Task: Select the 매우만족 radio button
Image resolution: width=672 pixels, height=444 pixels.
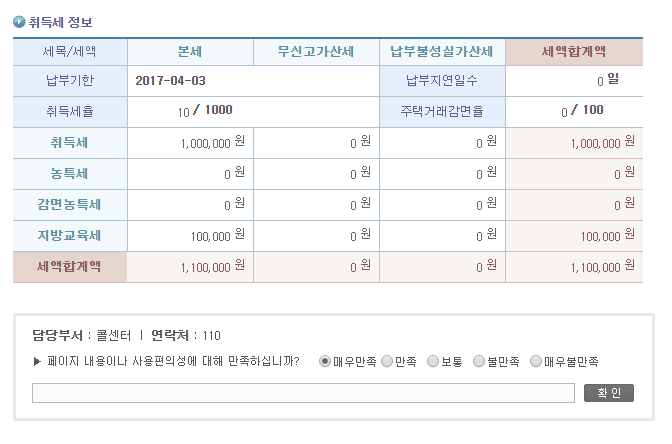Action: [325, 362]
